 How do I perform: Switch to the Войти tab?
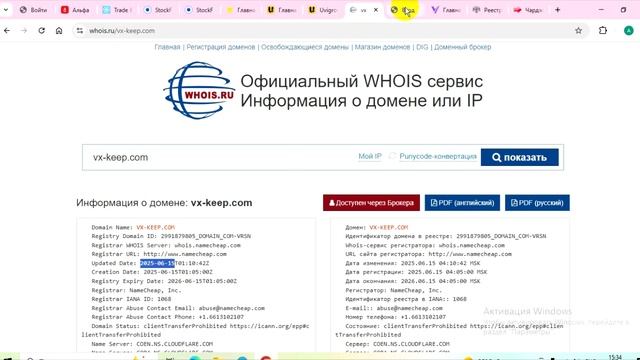point(33,10)
